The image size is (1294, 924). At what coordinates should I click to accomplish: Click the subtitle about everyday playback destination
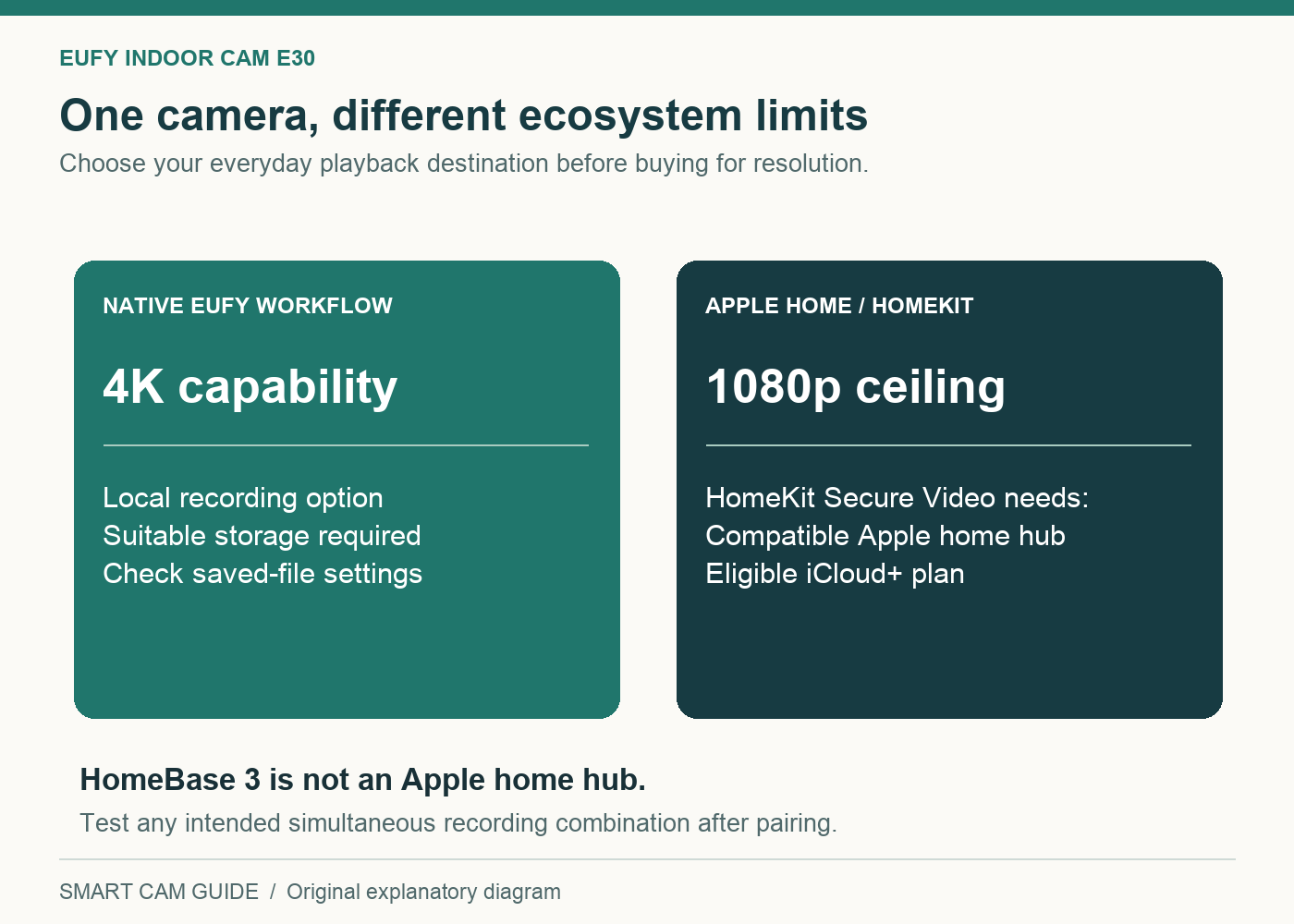pos(464,164)
